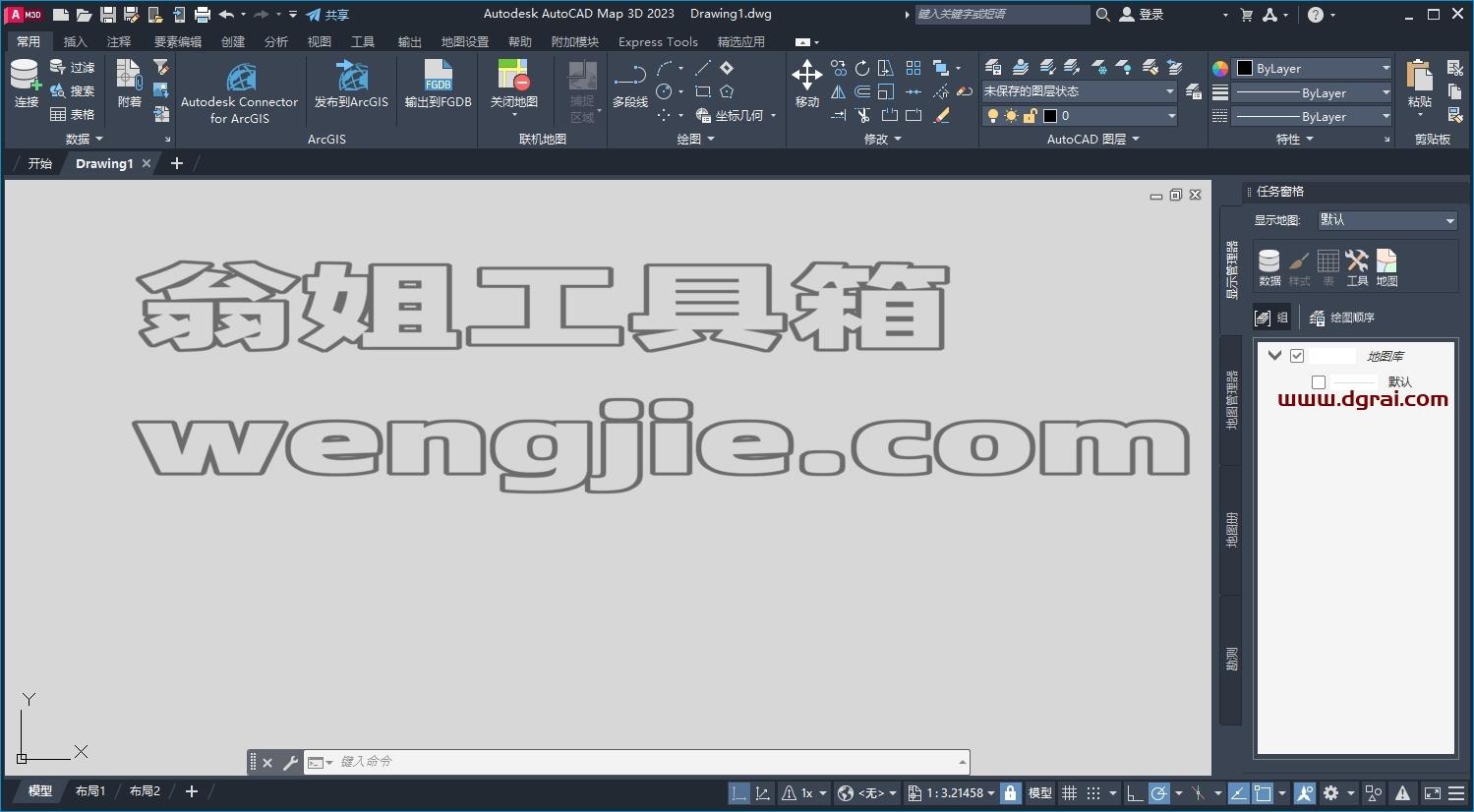Open 工具 icon in task pane

[1357, 267]
